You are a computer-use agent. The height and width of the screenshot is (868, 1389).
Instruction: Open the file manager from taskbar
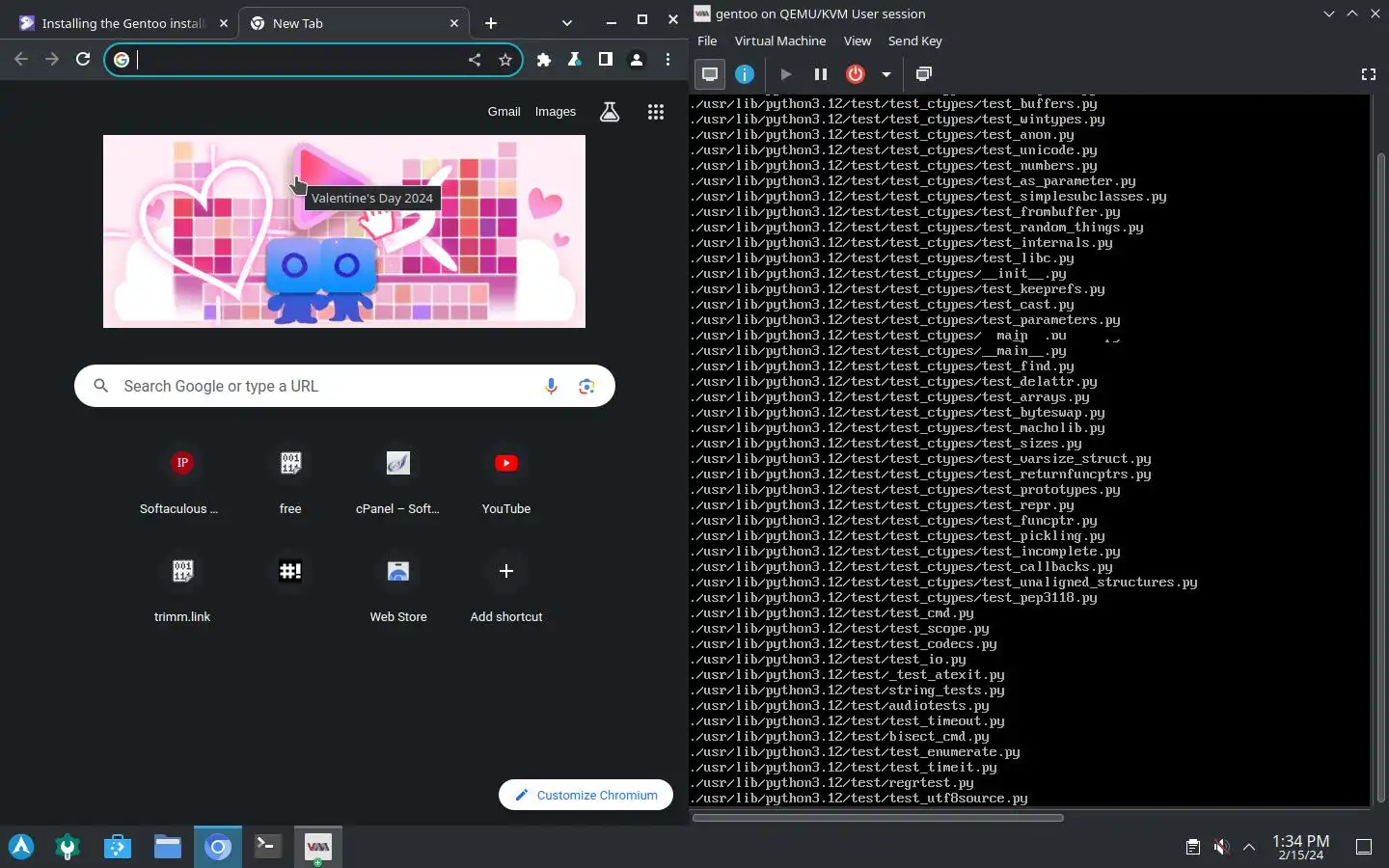point(168,847)
